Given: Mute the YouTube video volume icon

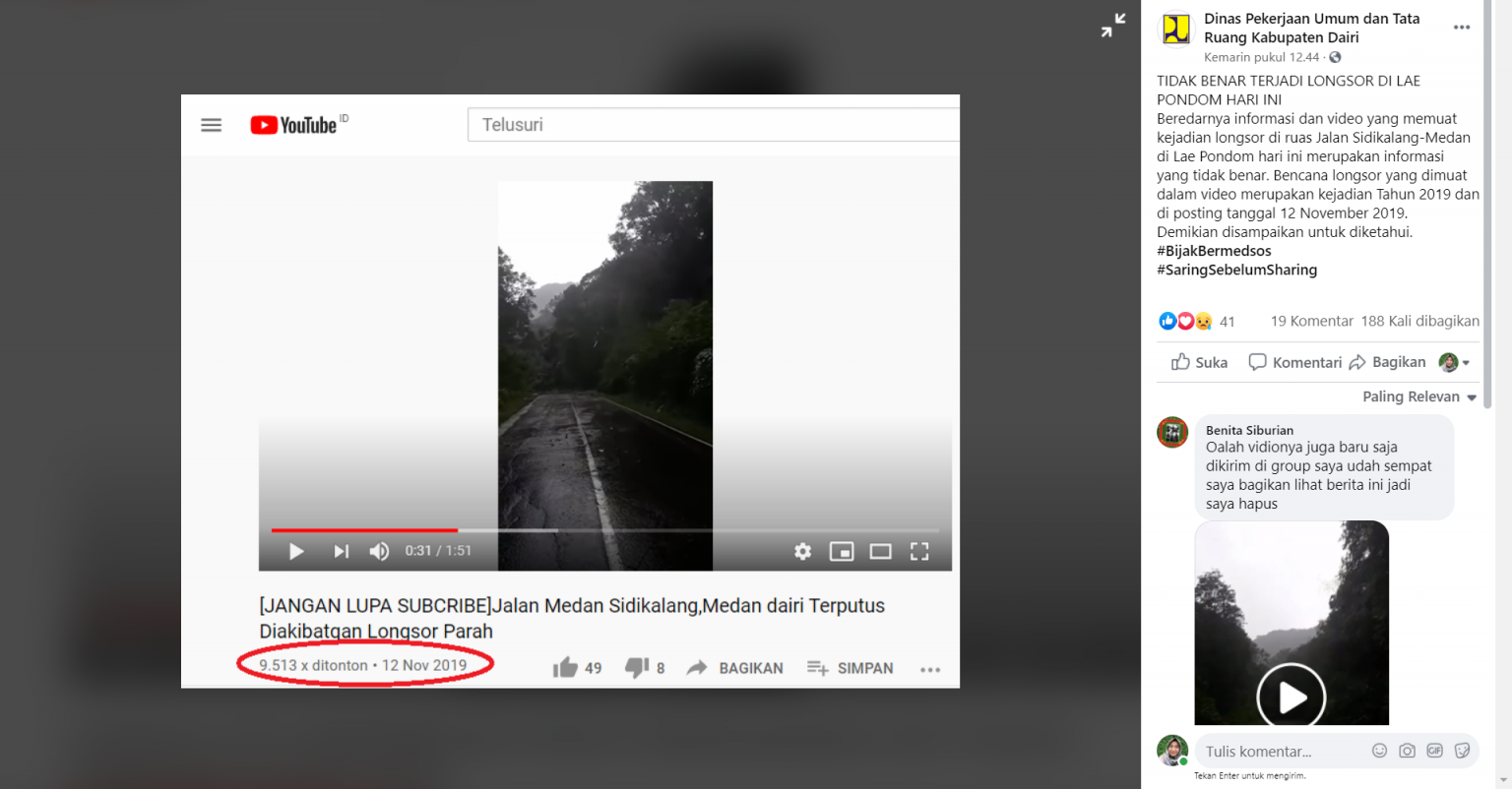Looking at the screenshot, I should click(379, 551).
